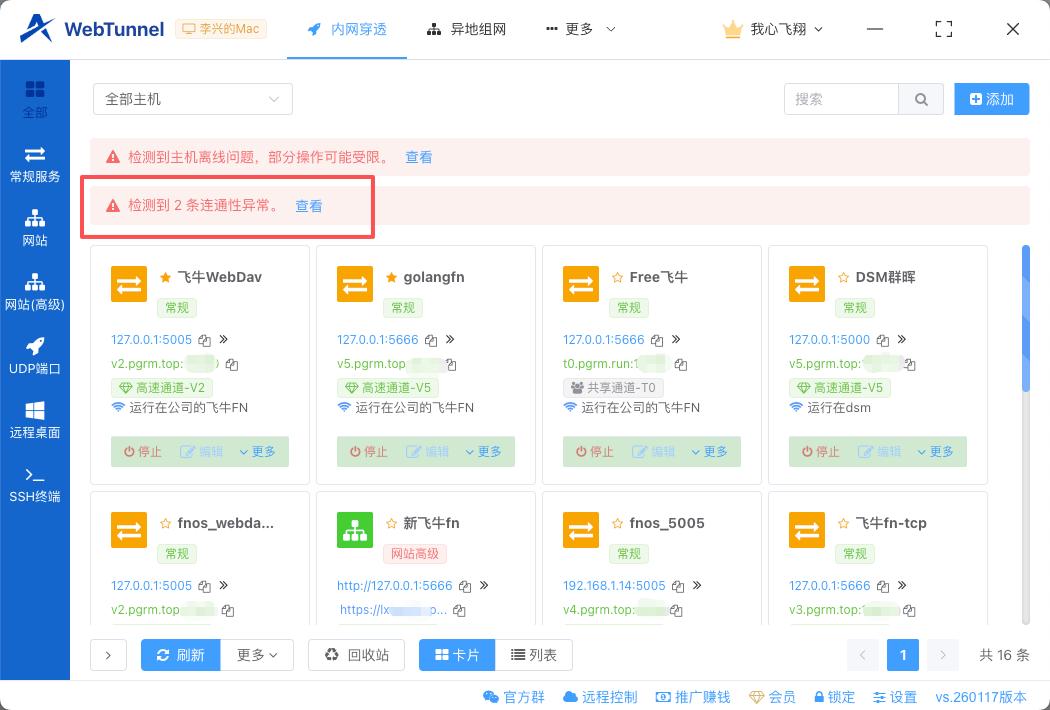Click the search magnifier icon
The height and width of the screenshot is (710, 1050).
[x=920, y=99]
